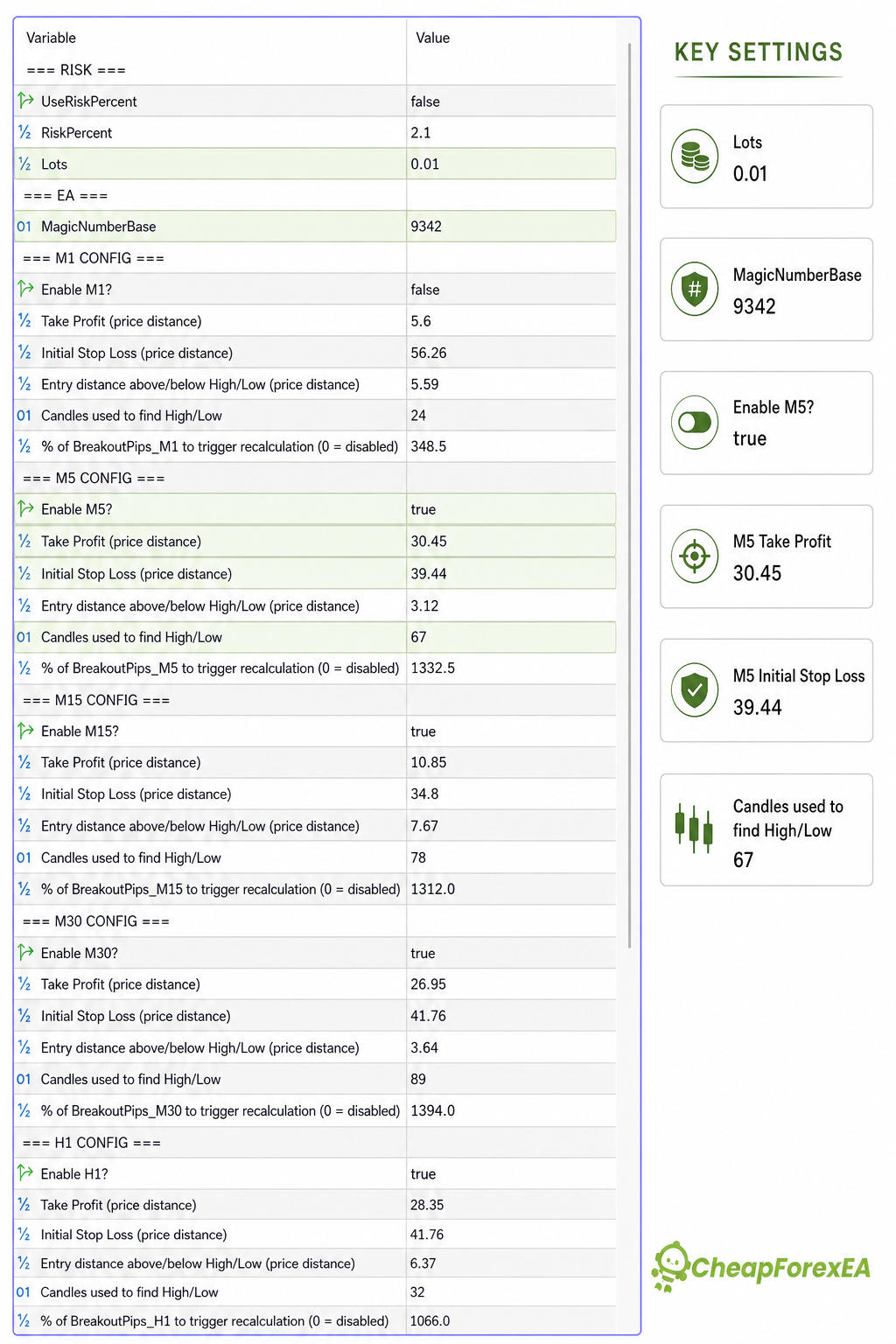The image size is (896, 1344).
Task: Click the crosshair icon on M5 Take Profit card
Action: coord(695,556)
